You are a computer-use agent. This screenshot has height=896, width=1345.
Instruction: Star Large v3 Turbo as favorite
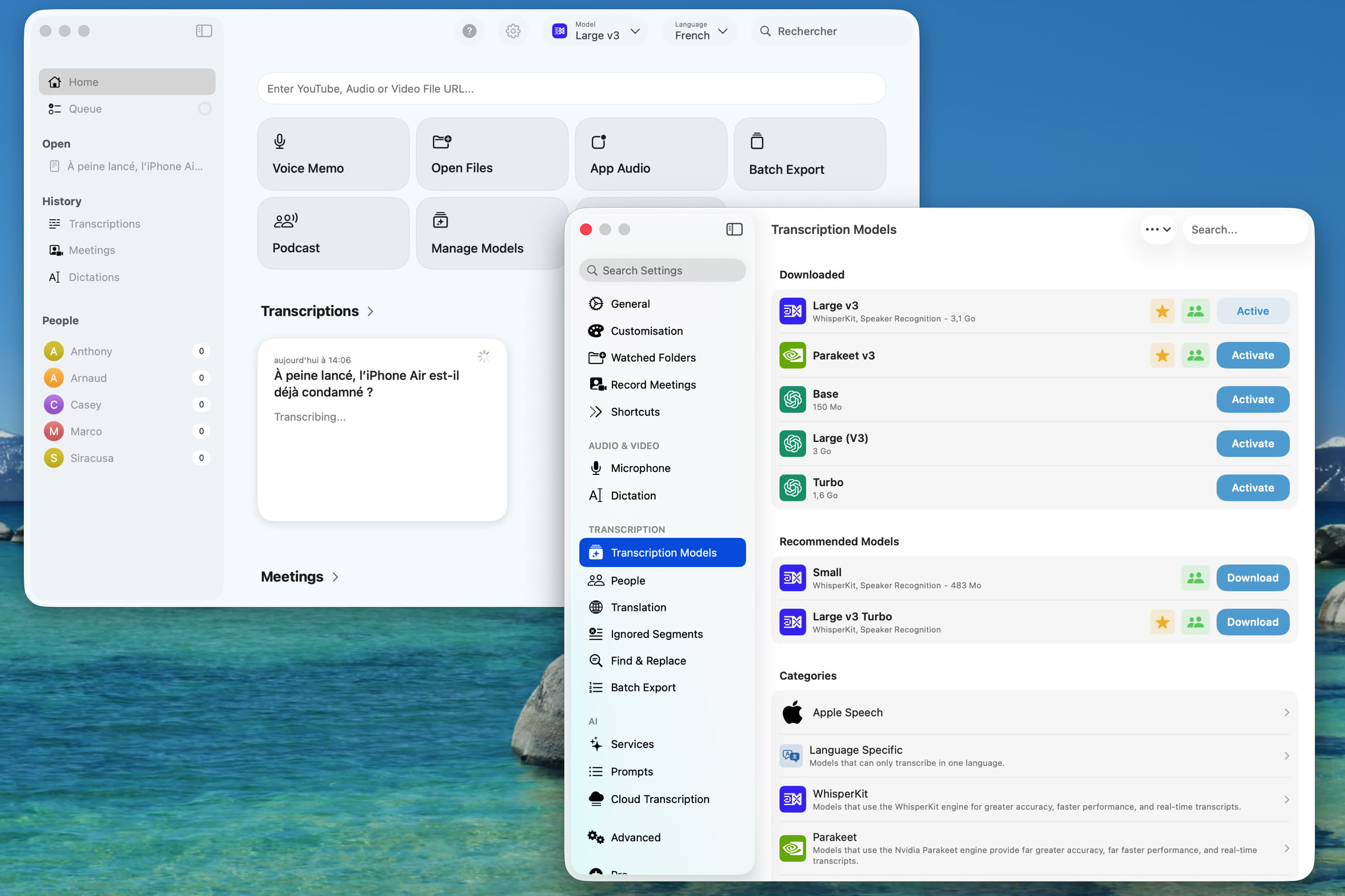[1161, 622]
